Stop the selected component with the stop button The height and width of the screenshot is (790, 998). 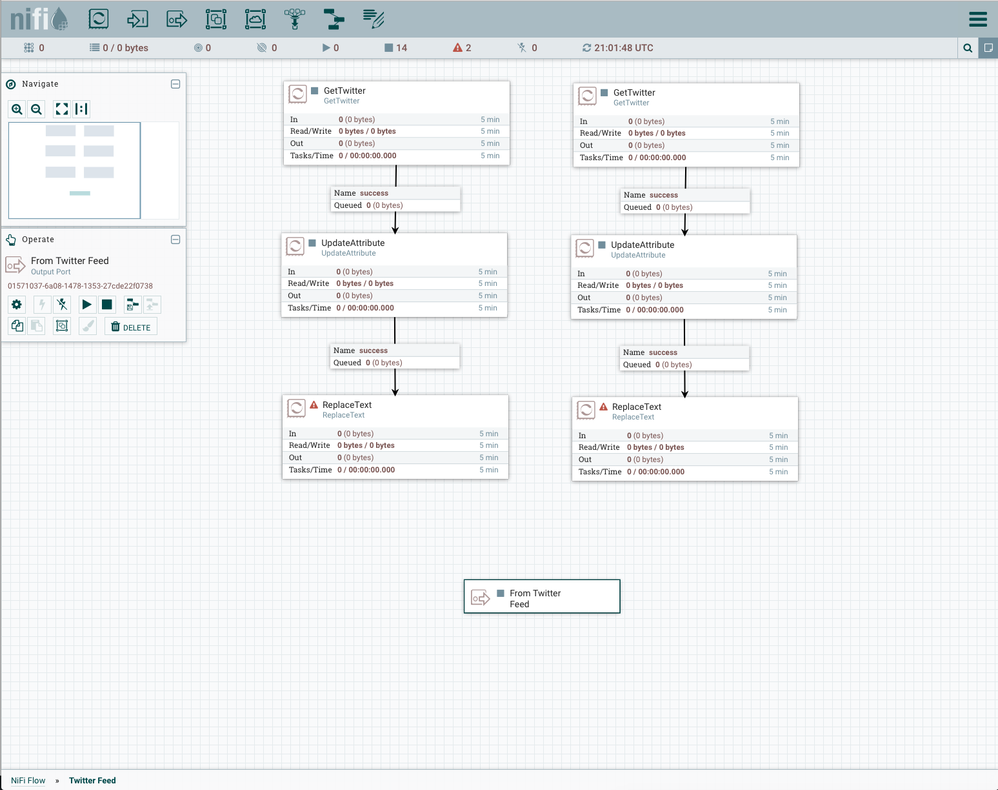(107, 304)
